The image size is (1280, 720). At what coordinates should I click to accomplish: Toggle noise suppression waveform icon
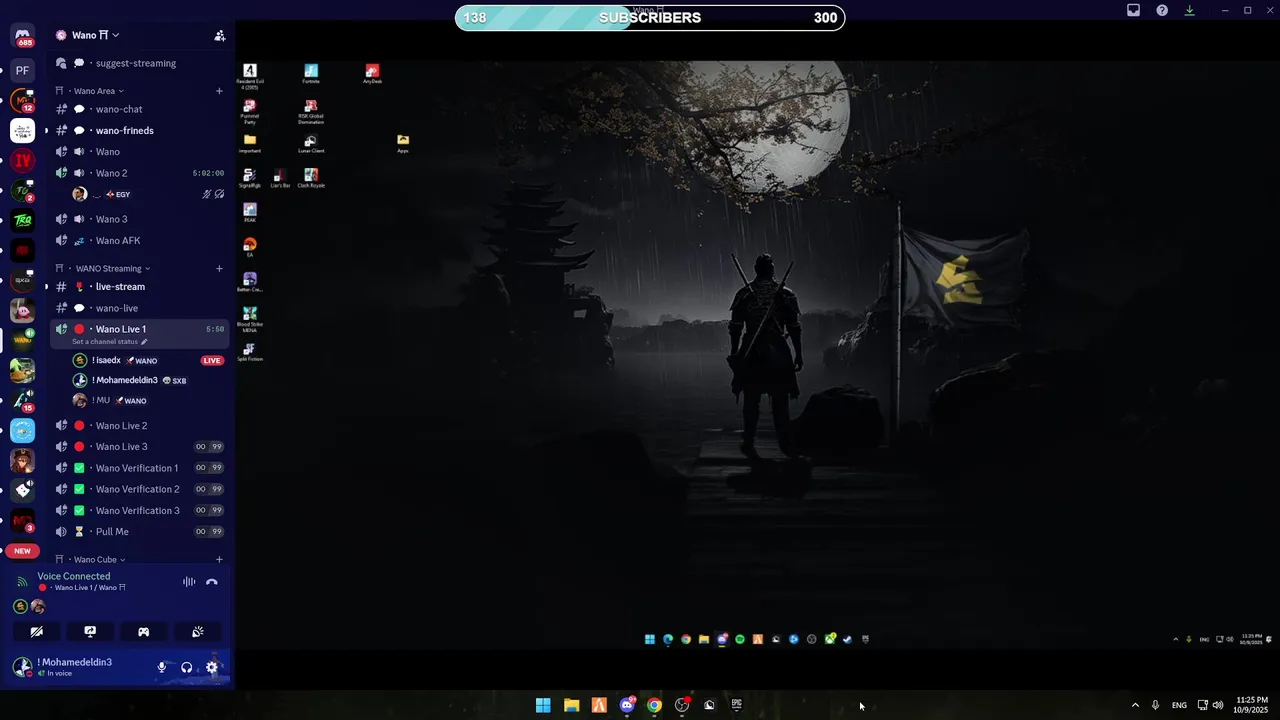click(189, 581)
